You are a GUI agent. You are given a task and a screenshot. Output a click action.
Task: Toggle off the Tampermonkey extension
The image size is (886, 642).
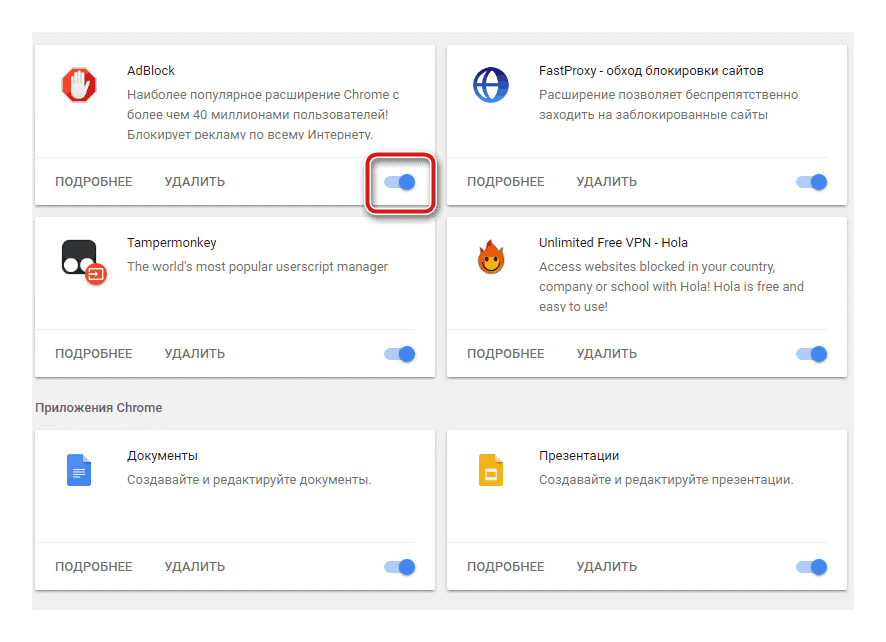400,354
